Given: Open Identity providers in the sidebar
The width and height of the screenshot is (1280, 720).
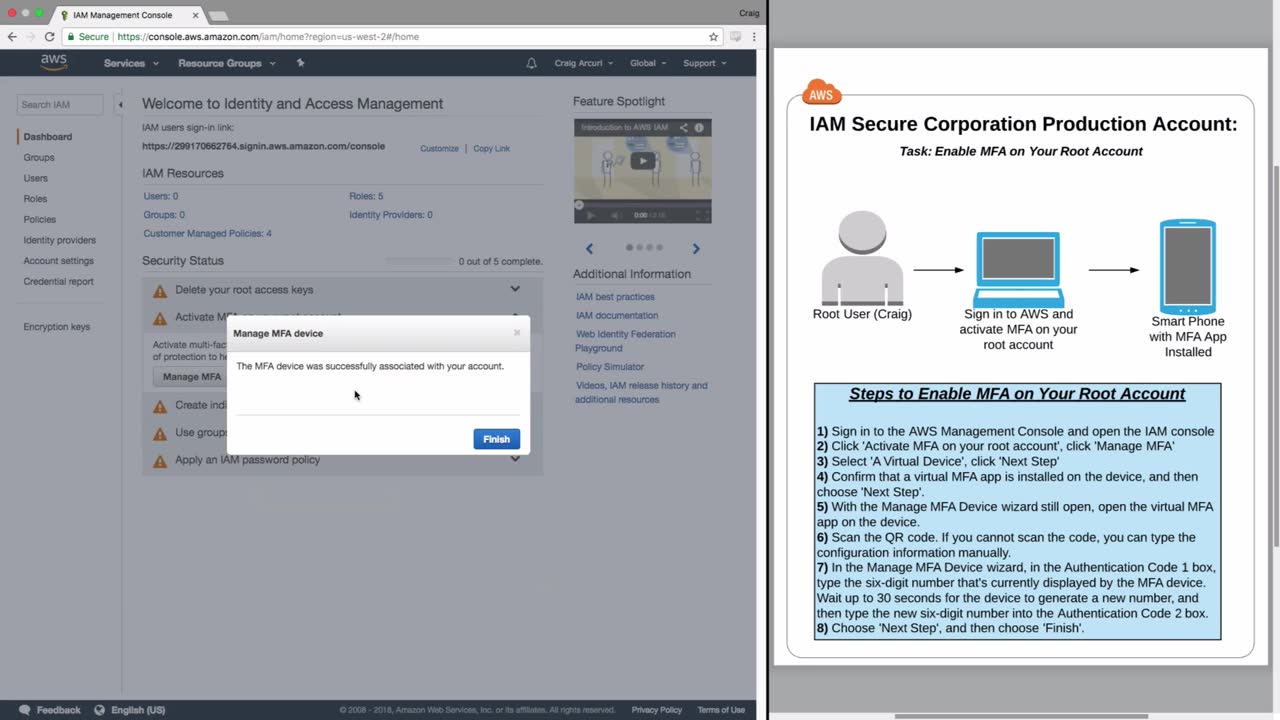Looking at the screenshot, I should pos(60,241).
